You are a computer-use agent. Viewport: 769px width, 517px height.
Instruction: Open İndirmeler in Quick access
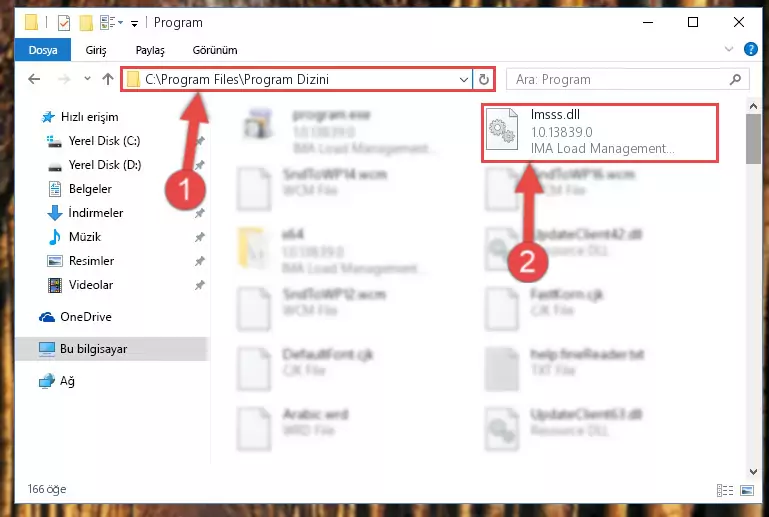point(96,213)
